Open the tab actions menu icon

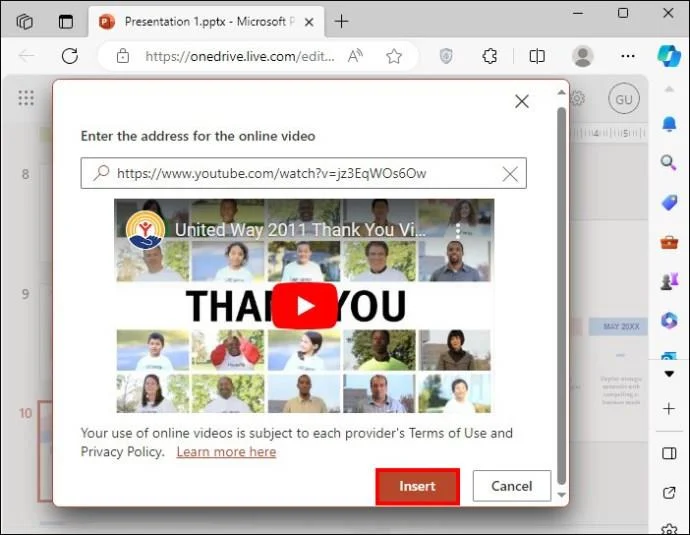(66, 21)
